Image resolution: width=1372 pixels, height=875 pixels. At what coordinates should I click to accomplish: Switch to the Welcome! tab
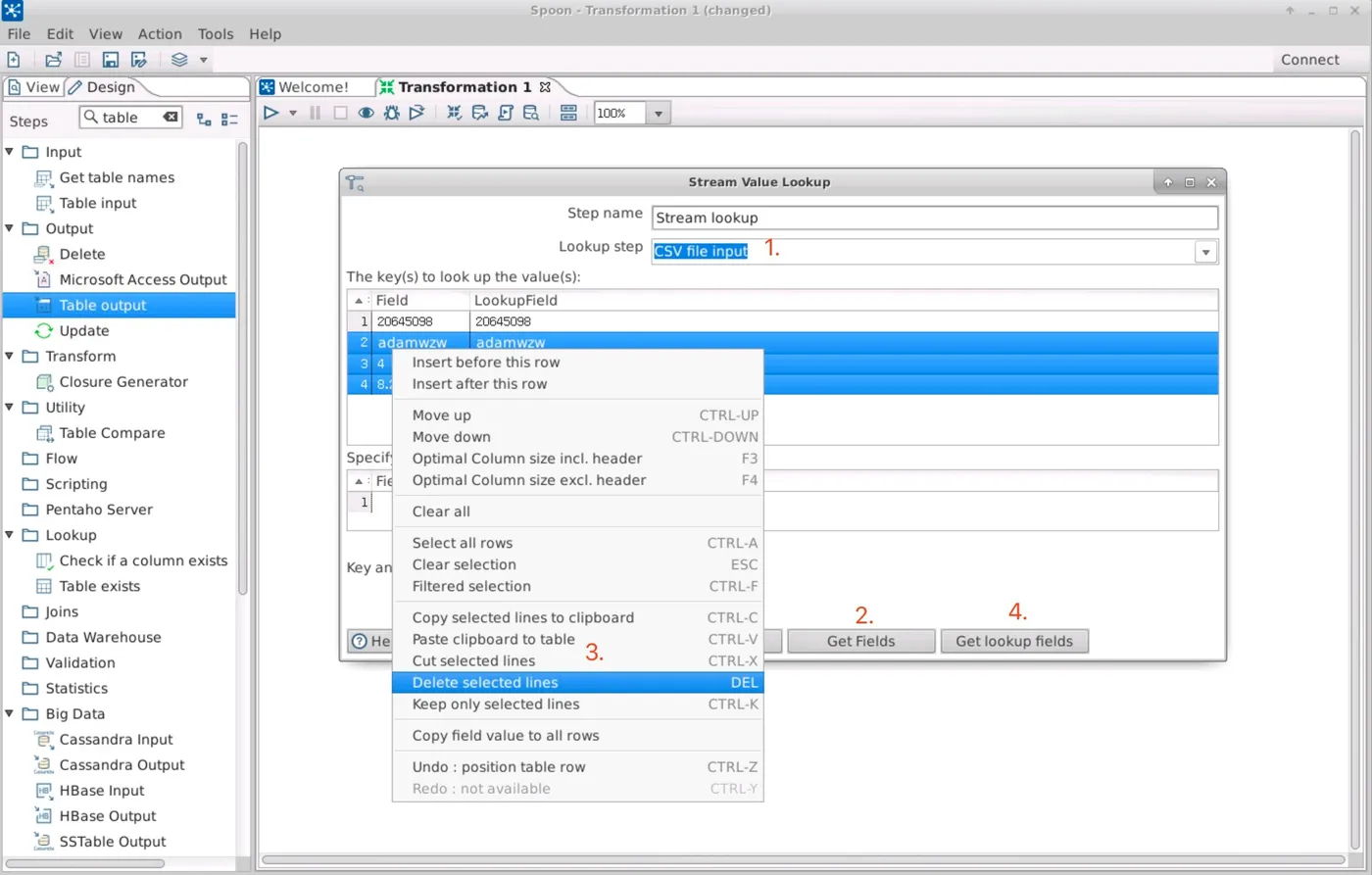304,87
